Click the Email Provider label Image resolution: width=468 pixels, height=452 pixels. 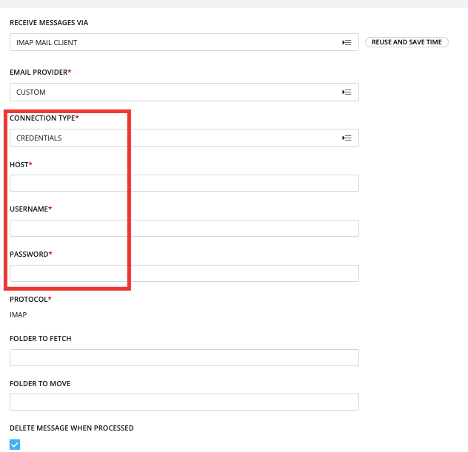40,72
